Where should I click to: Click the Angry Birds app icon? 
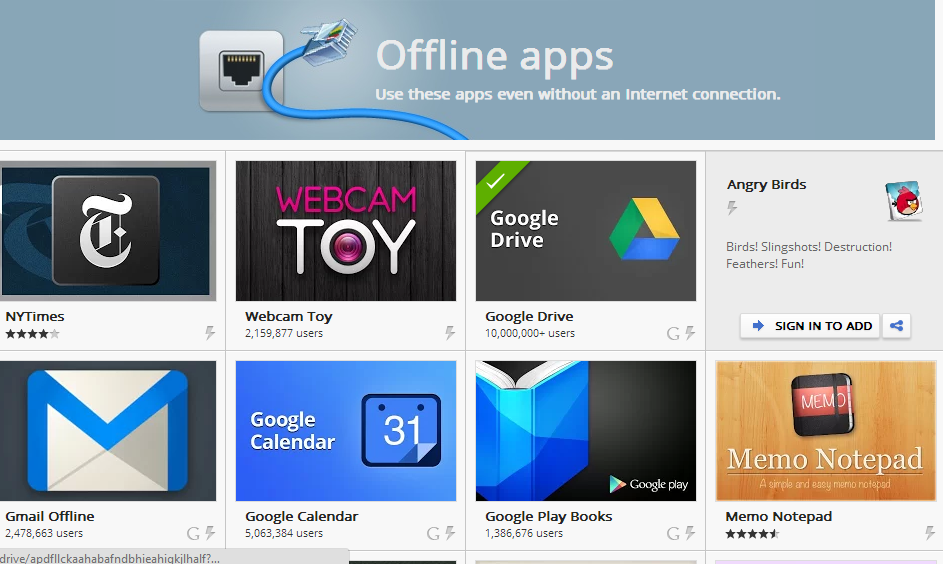pyautogui.click(x=904, y=201)
